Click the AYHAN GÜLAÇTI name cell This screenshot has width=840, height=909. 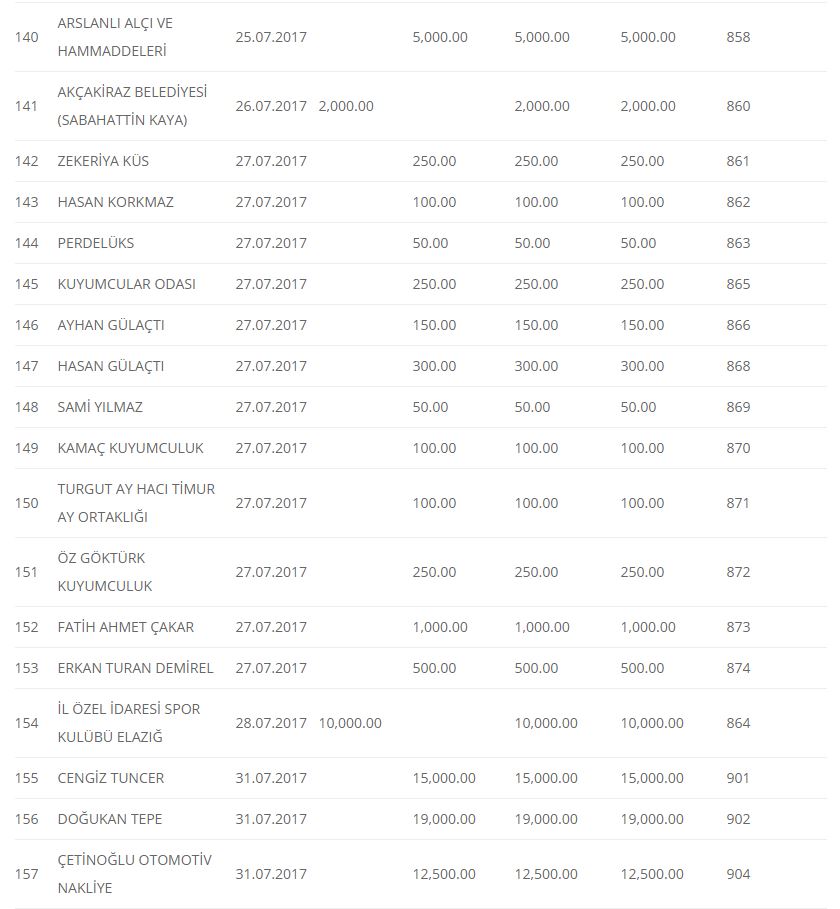[x=111, y=325]
